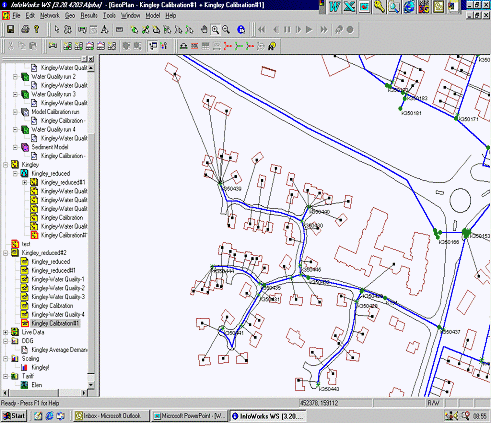Click the Model Calibration run grey icon
Image resolution: width=491 pixels, height=423 pixels.
[25, 112]
